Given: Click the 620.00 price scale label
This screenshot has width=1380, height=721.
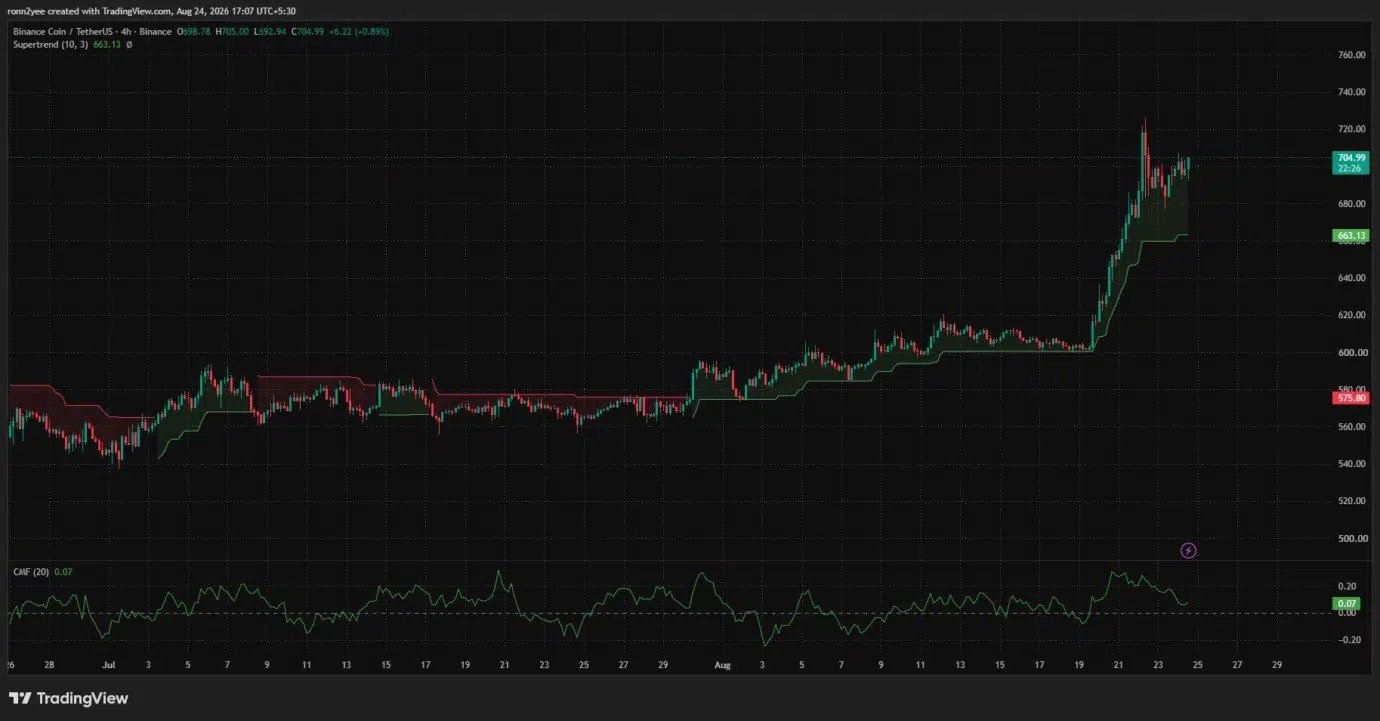Looking at the screenshot, I should click(x=1351, y=315).
